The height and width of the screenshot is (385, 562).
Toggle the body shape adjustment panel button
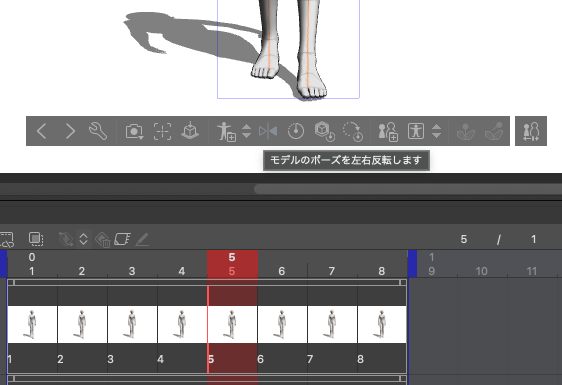coord(531,131)
